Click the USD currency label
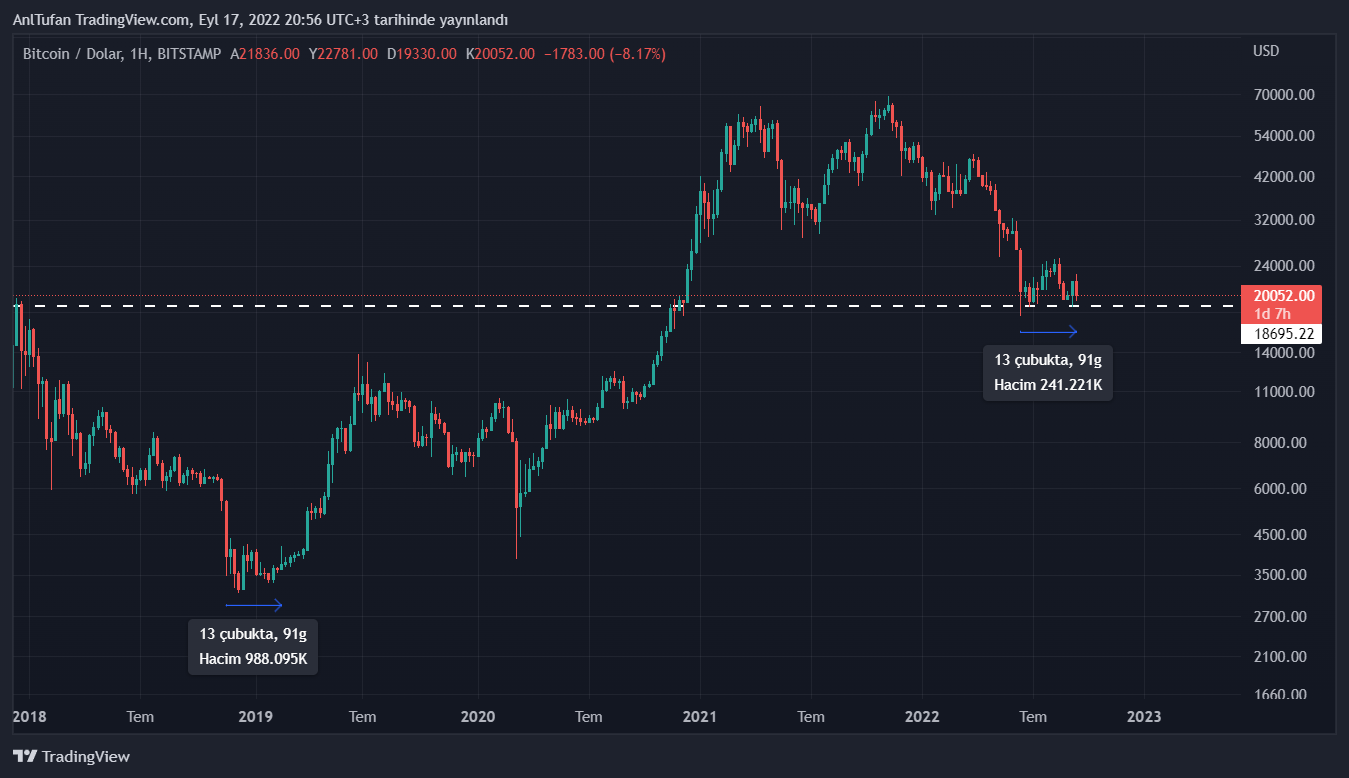This screenshot has height=778, width=1349. pyautogui.click(x=1265, y=51)
